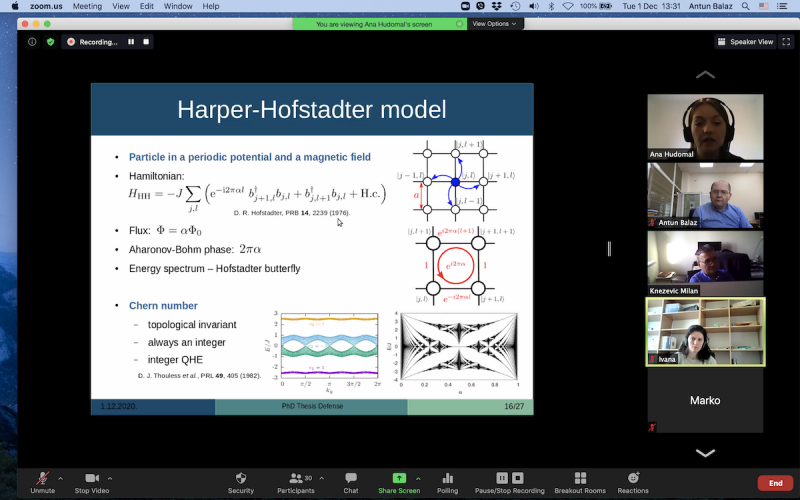Click the battery 100% indicator

coord(595,6)
